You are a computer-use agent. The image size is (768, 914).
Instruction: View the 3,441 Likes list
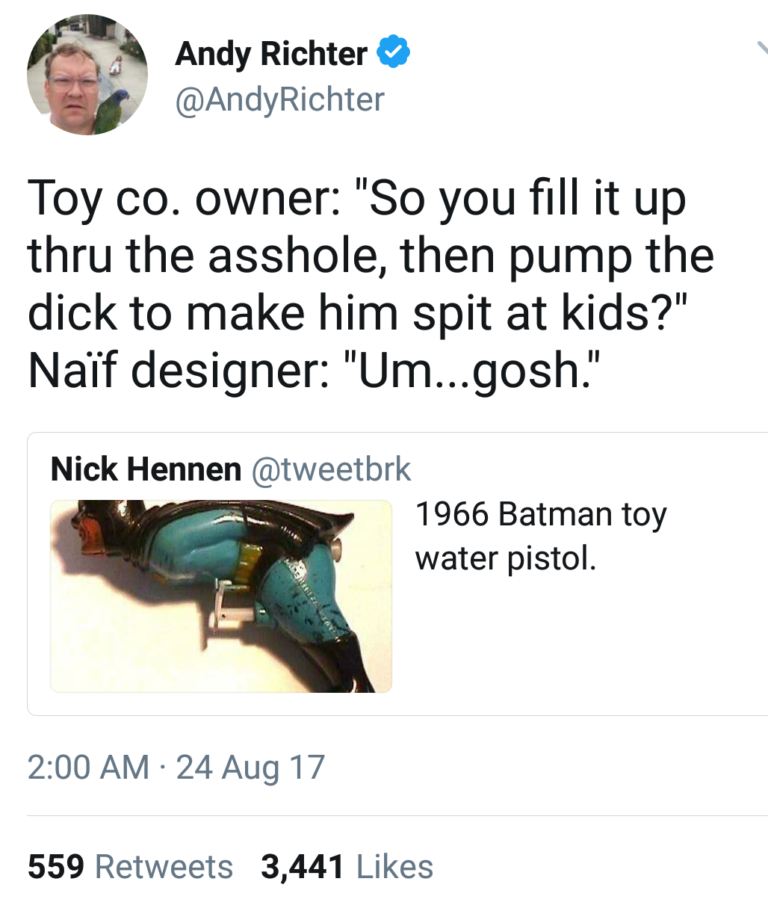point(347,866)
